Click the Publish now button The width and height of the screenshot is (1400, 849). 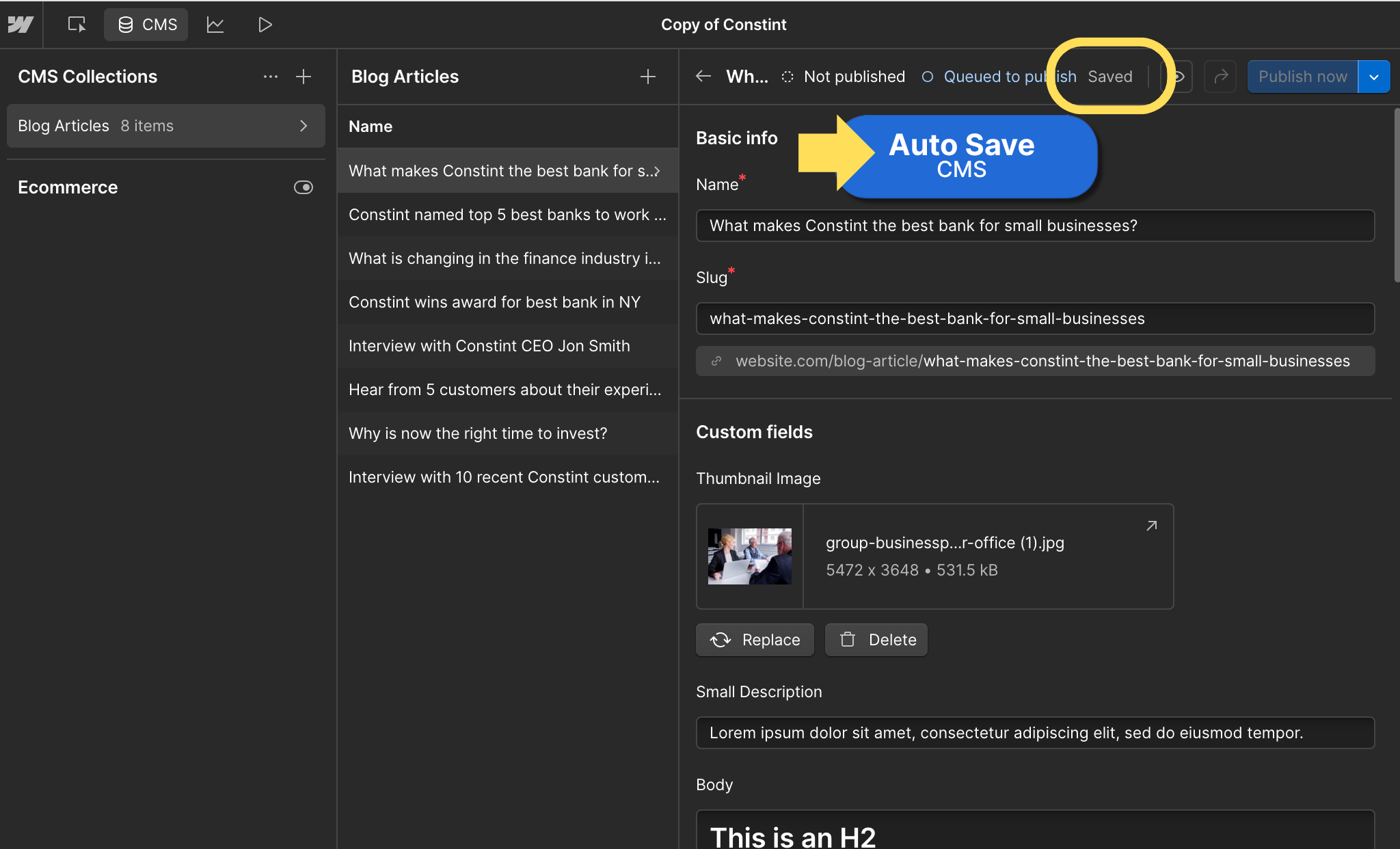point(1303,77)
